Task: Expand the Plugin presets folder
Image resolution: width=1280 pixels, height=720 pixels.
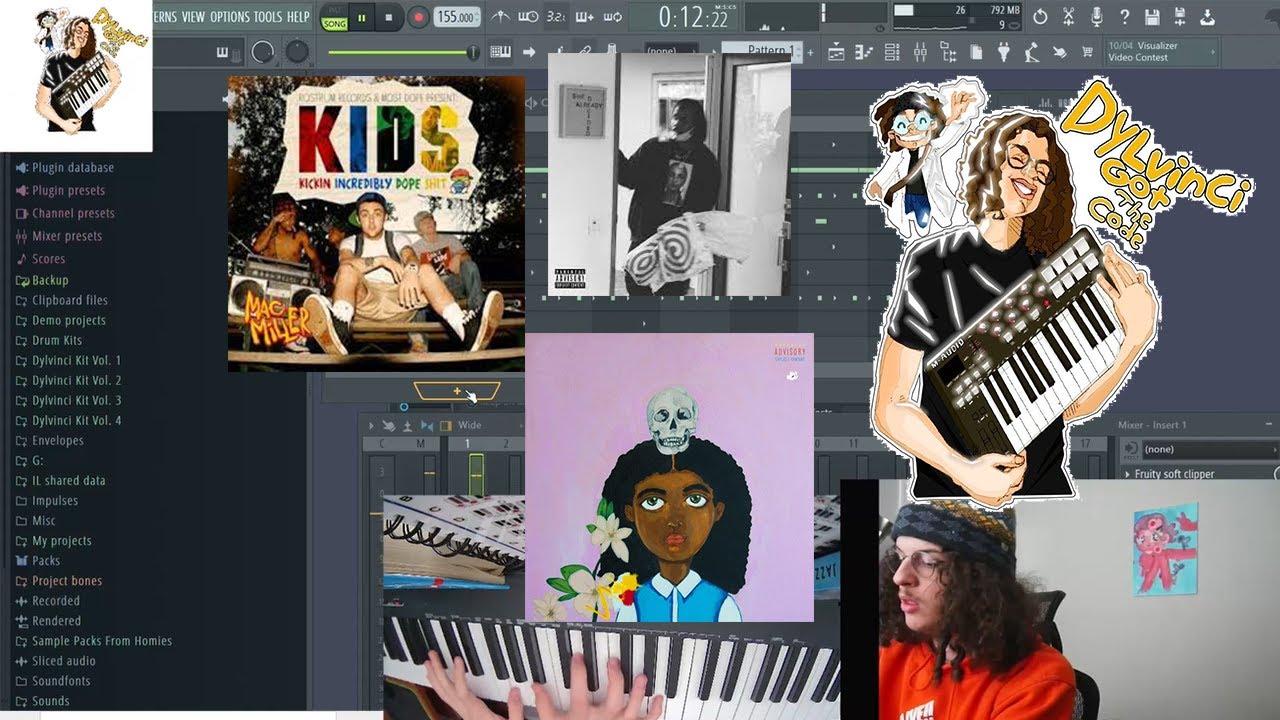Action: [68, 190]
